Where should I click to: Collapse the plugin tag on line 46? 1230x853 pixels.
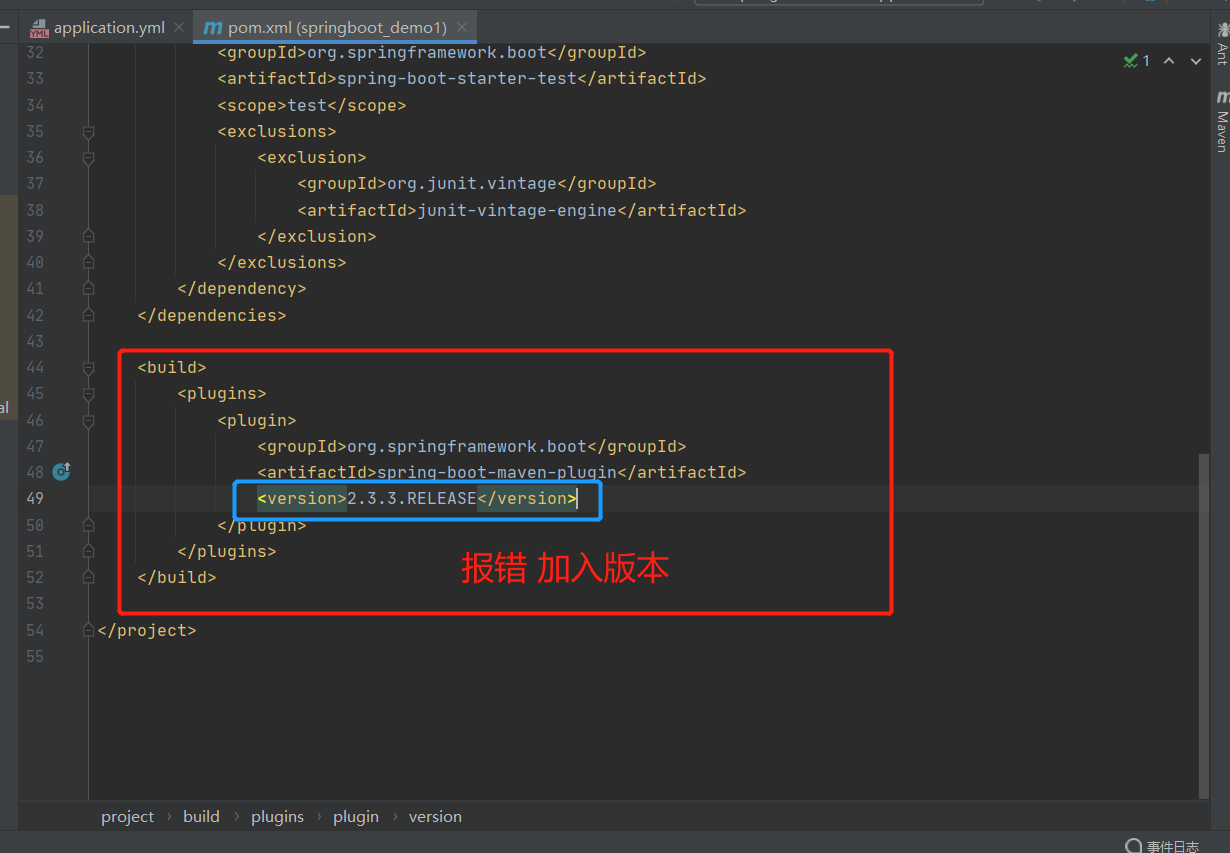click(x=88, y=420)
